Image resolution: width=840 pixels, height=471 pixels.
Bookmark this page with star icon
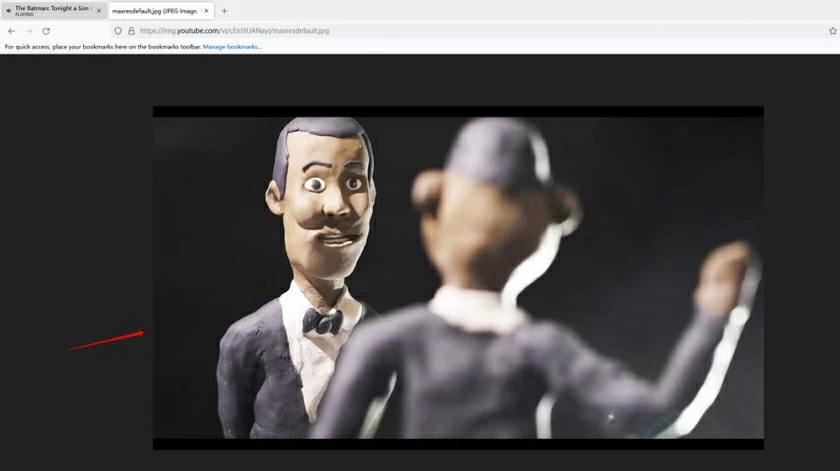coord(832,31)
